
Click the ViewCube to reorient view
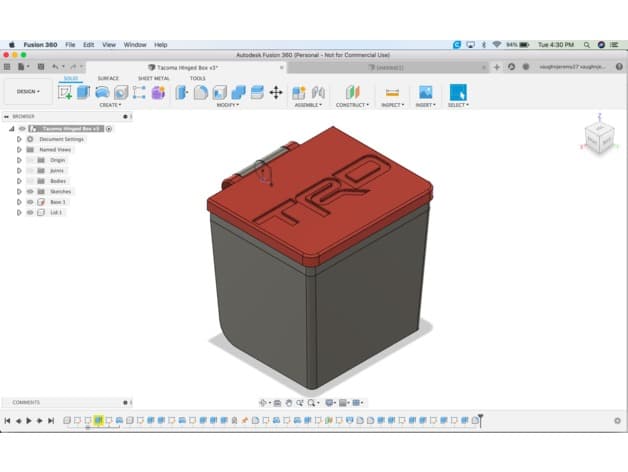[x=599, y=139]
